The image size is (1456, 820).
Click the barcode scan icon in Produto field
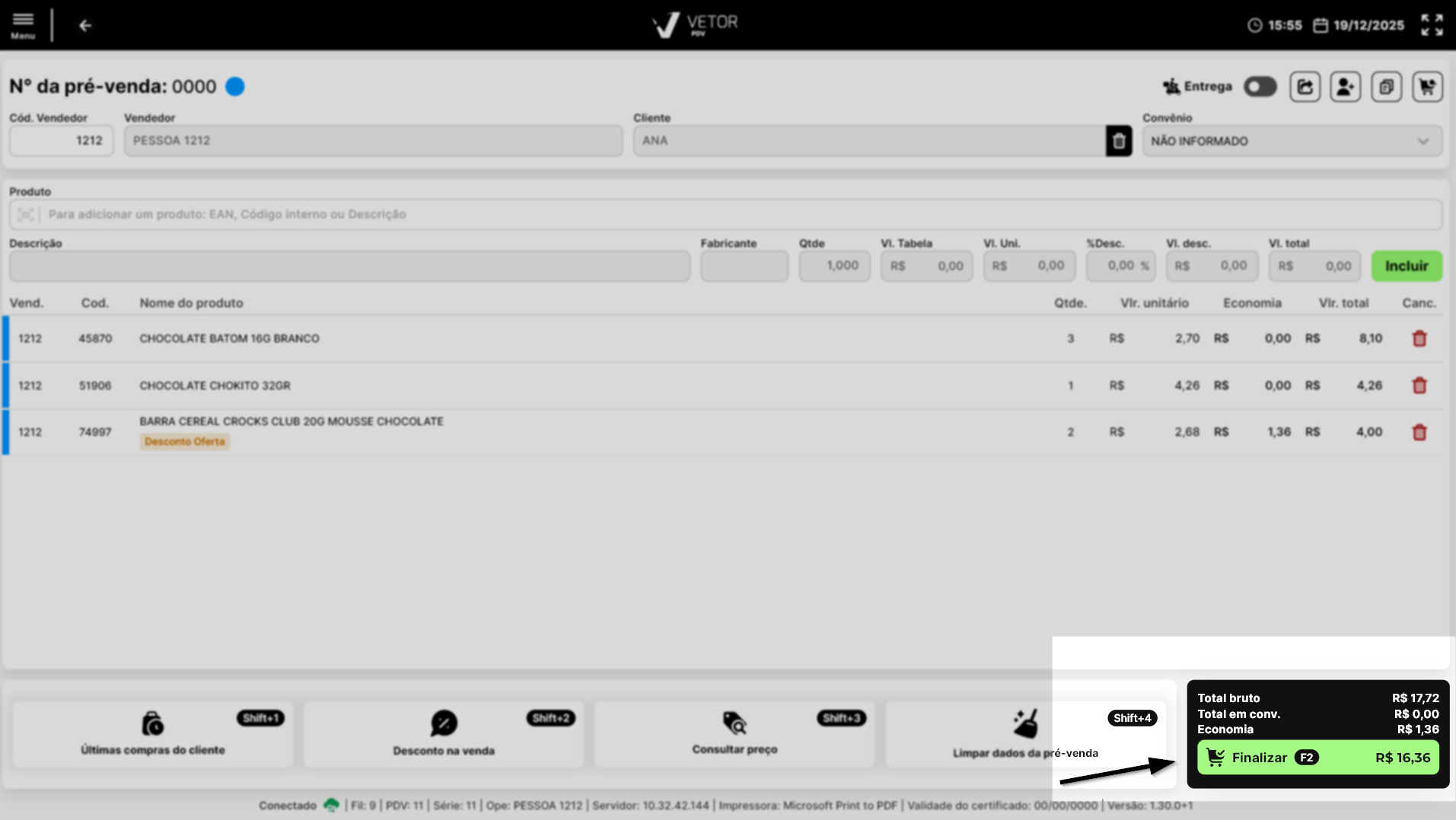26,215
